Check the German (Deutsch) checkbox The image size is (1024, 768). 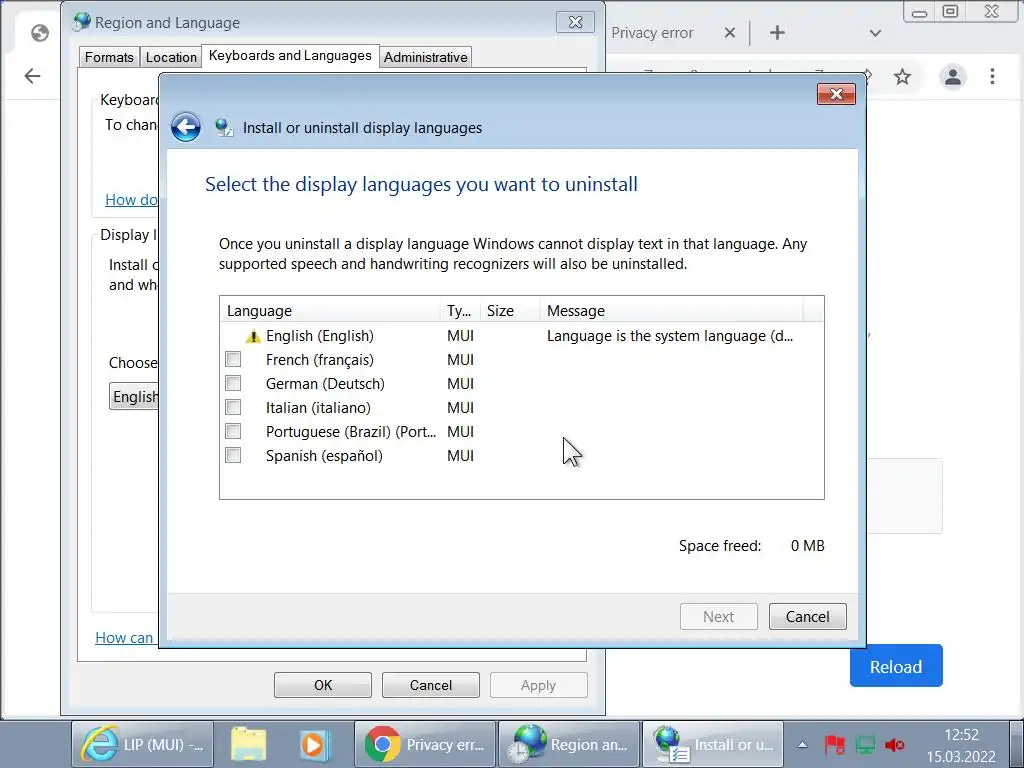click(x=233, y=383)
